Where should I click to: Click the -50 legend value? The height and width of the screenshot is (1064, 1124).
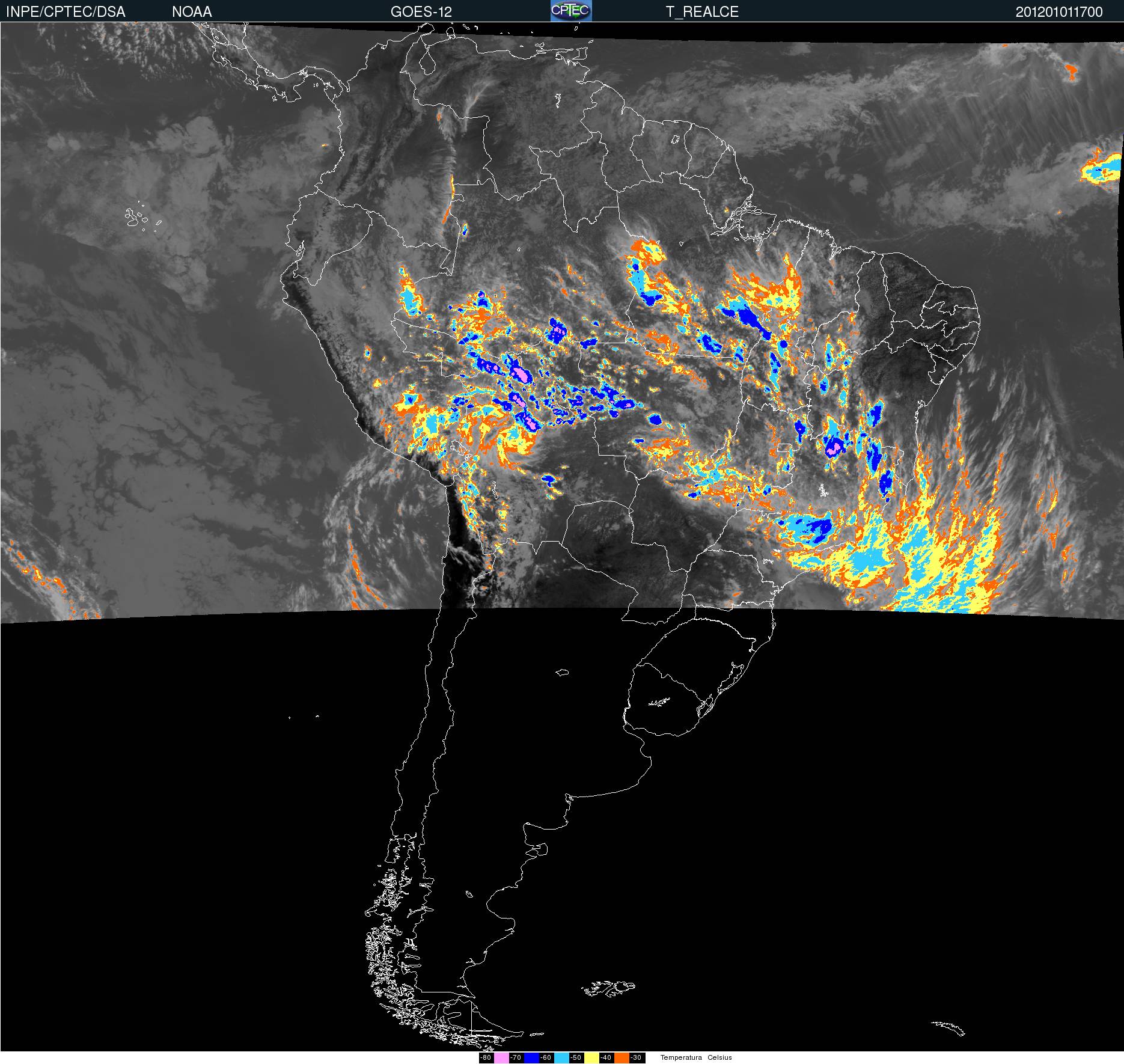(x=576, y=1058)
